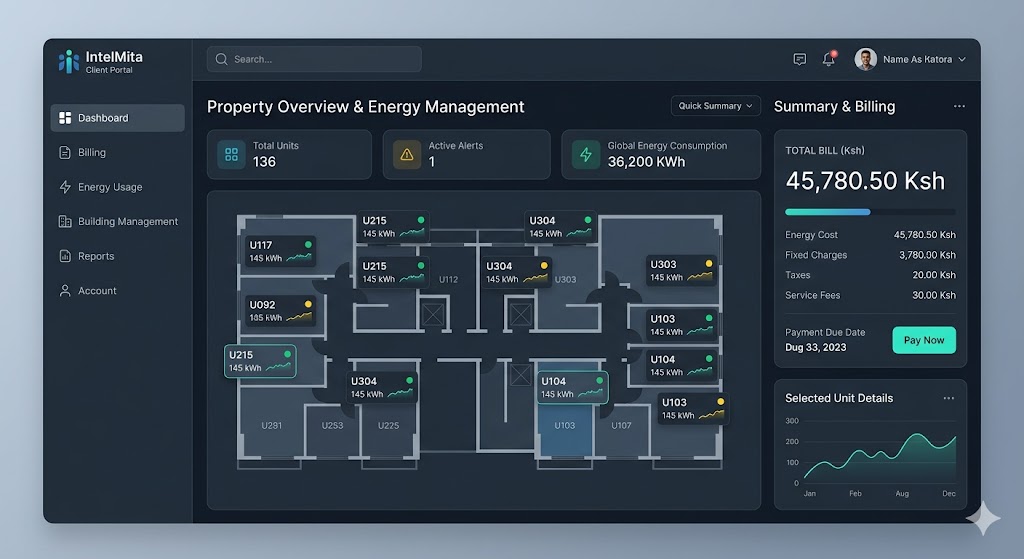The image size is (1024, 559).
Task: Click the Payment Due Date text
Action: click(825, 332)
